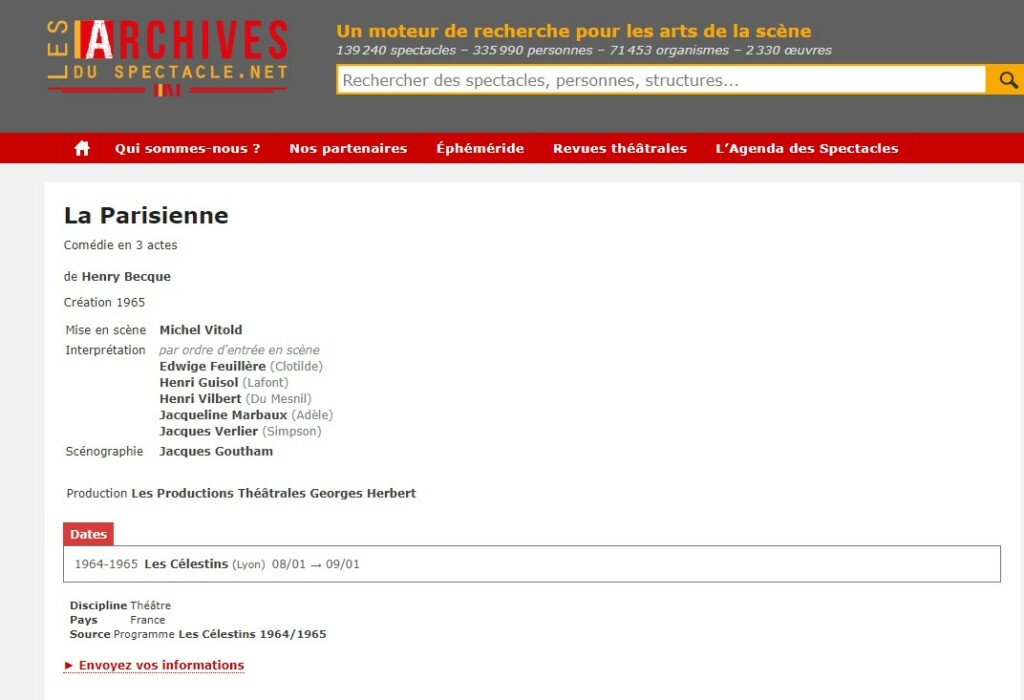Open the "Revues théâtrales" menu item
The width and height of the screenshot is (1024, 700).
pyautogui.click(x=620, y=148)
